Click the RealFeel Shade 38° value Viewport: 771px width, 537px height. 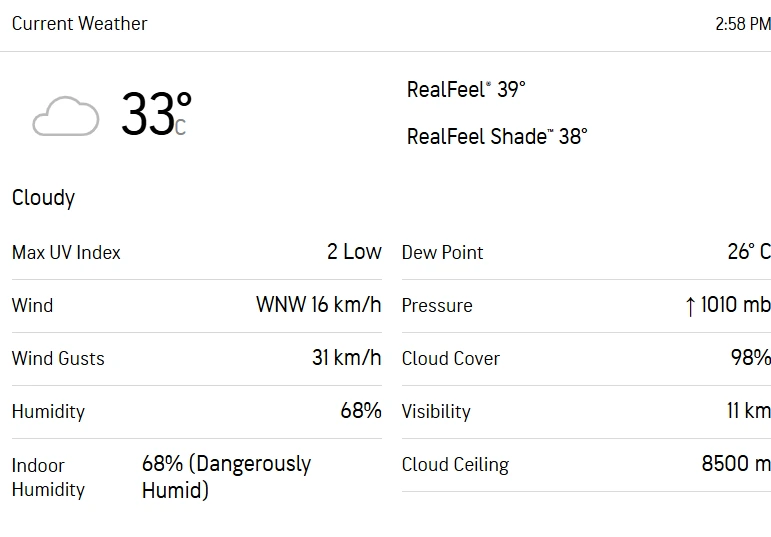[x=497, y=136]
